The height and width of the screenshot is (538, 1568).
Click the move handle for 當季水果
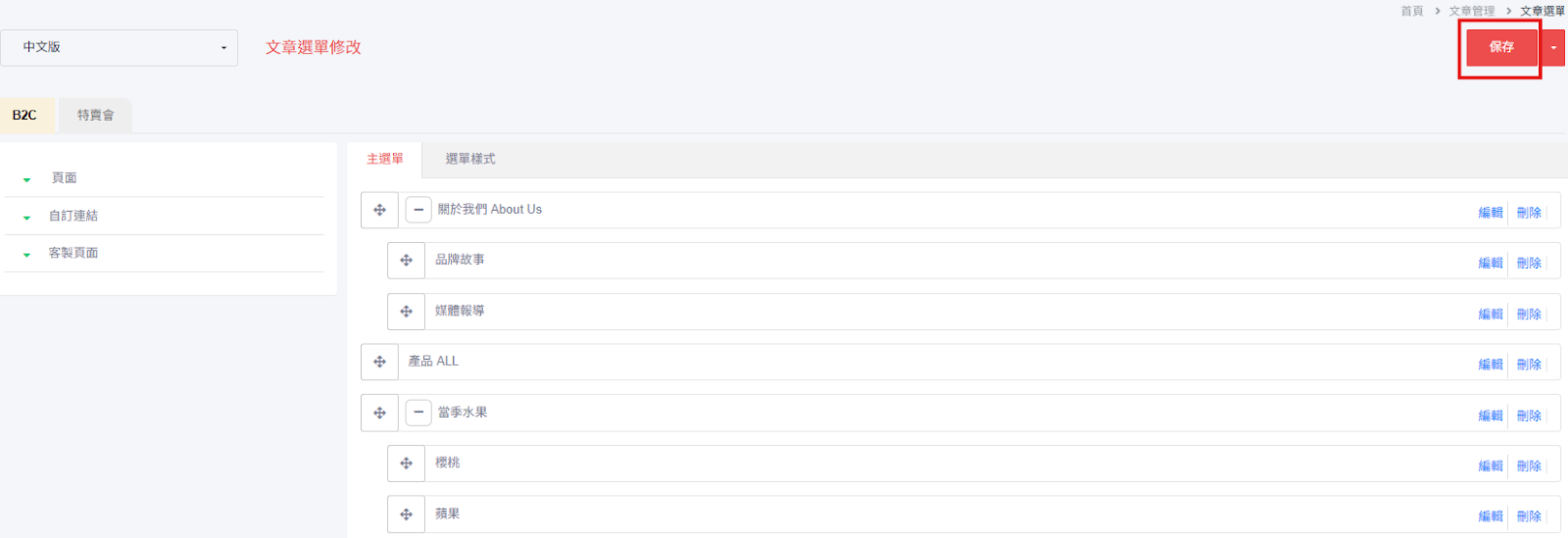pyautogui.click(x=379, y=413)
